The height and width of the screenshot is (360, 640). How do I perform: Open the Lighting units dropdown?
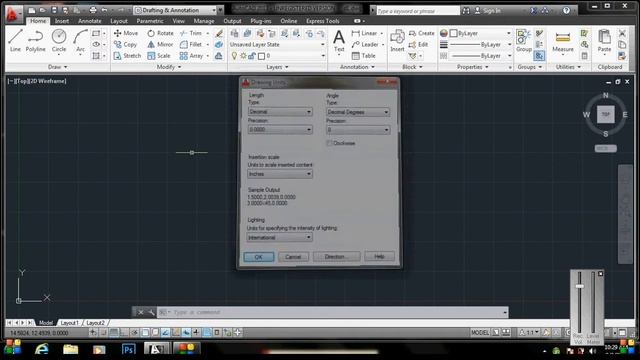[x=280, y=237]
